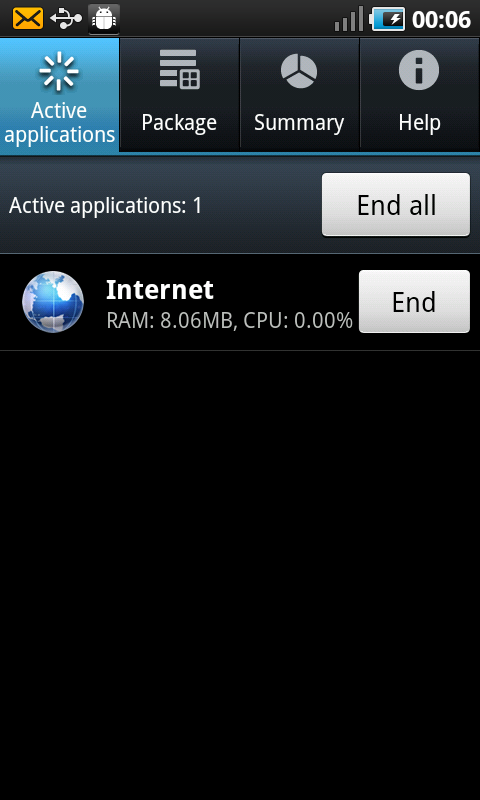Tap the battery charging indicator
Screen dimensions: 480x800
pyautogui.click(x=387, y=19)
